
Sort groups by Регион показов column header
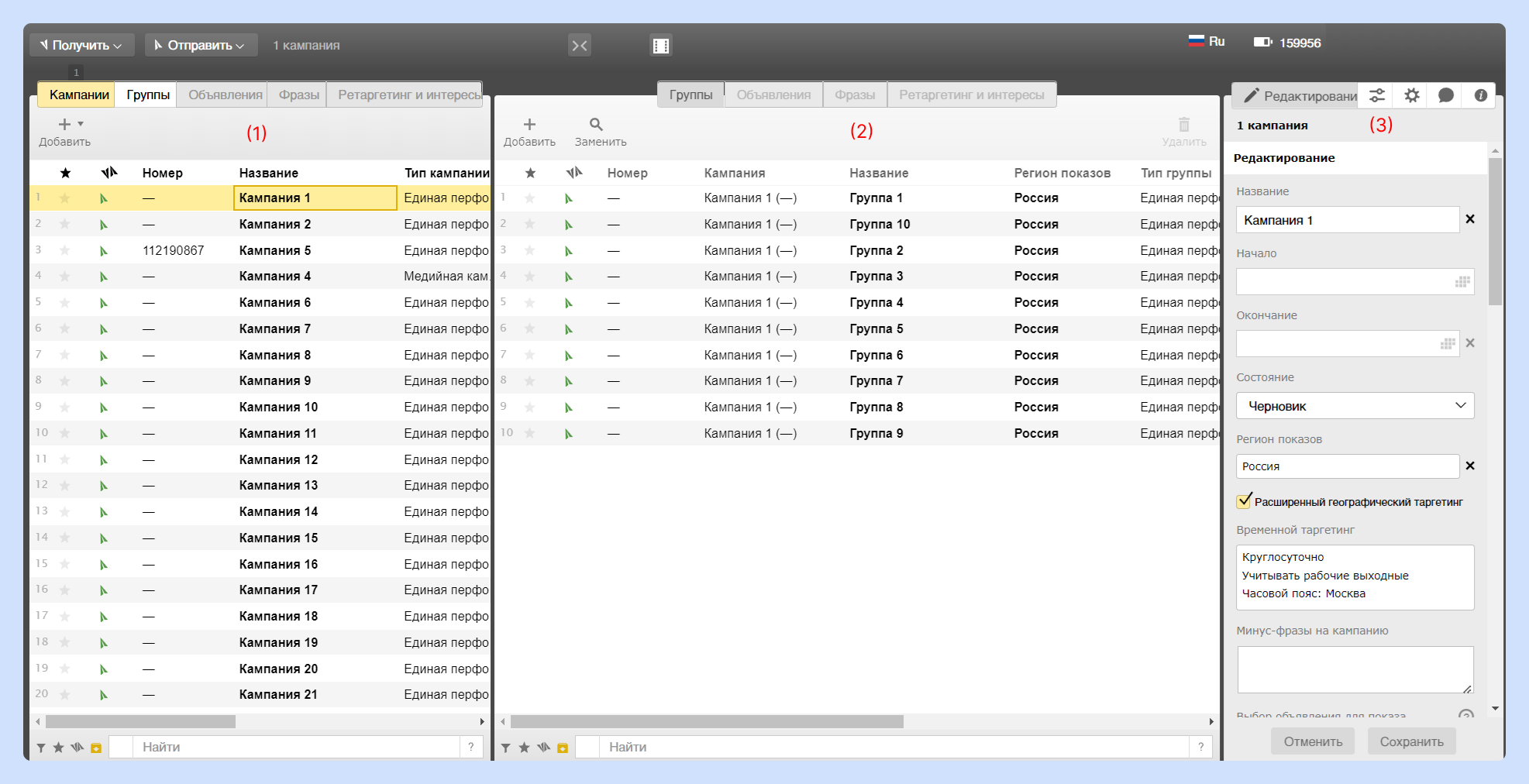[x=1062, y=173]
